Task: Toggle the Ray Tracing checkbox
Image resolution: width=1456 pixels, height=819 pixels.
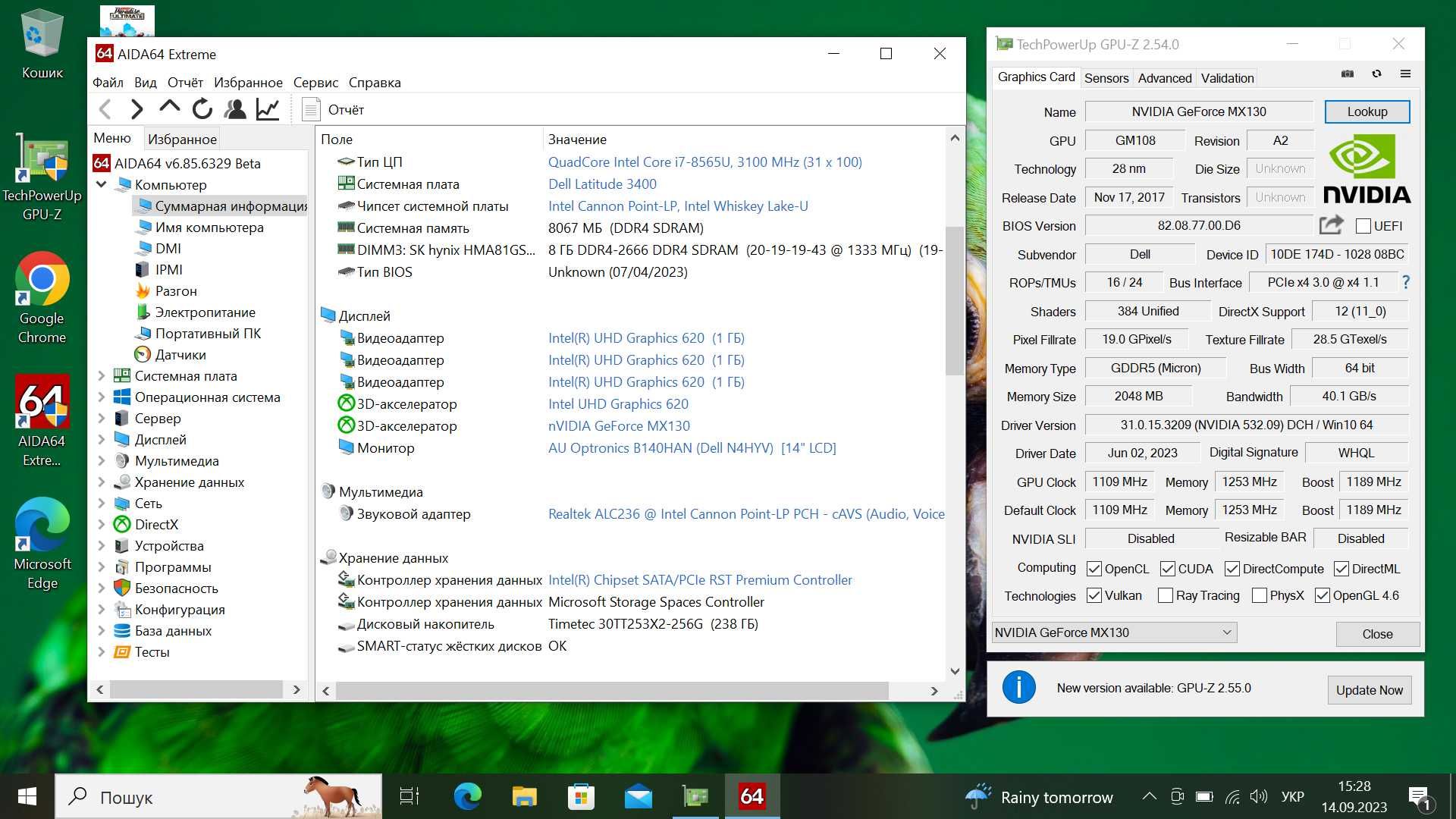Action: [1164, 596]
